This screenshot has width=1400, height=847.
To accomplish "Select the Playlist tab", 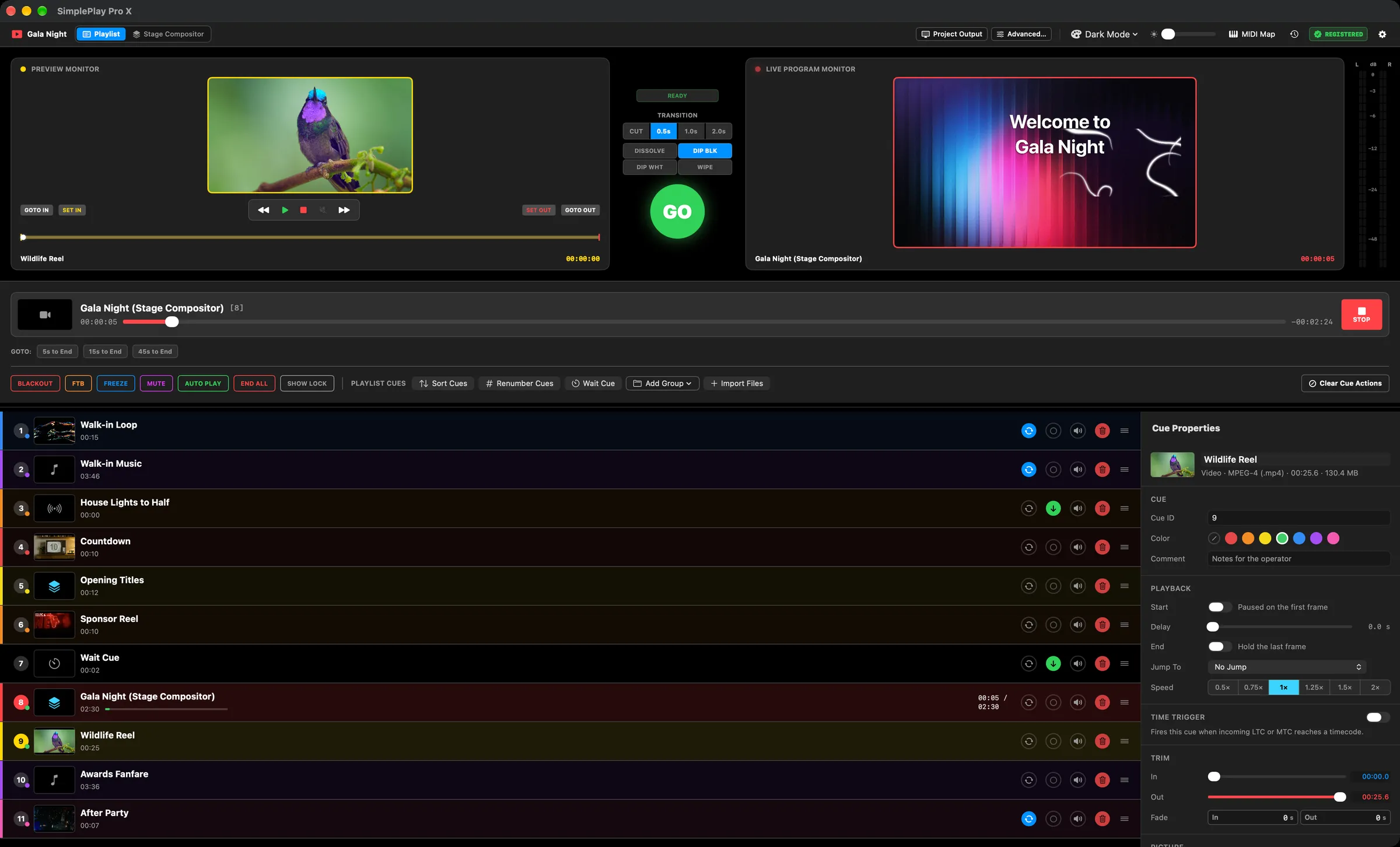I will click(x=101, y=34).
